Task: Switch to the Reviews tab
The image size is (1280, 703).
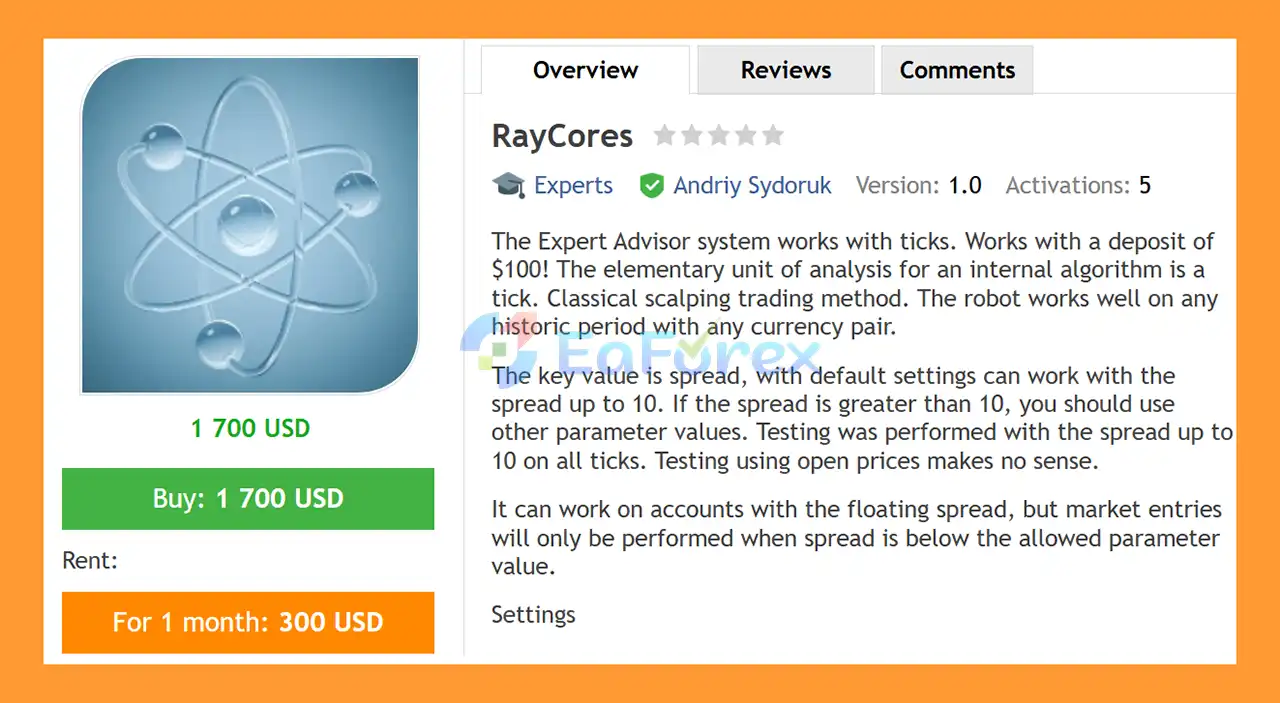Action: [x=785, y=69]
